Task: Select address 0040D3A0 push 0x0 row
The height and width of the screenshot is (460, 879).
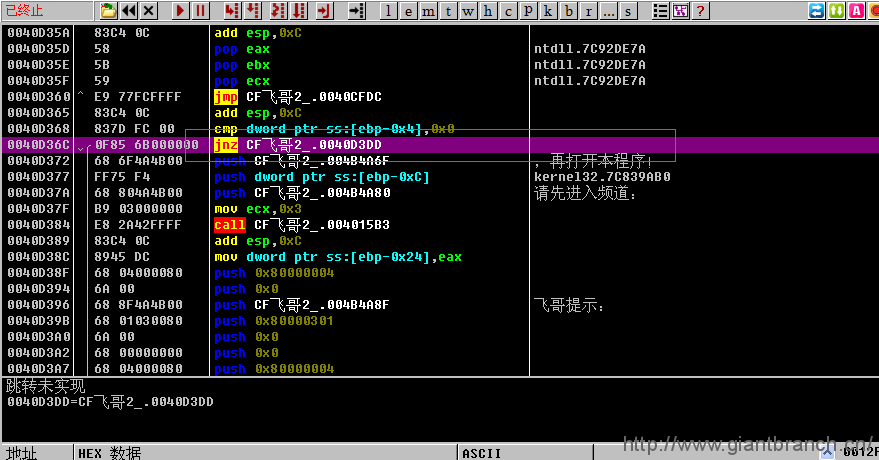Action: pyautogui.click(x=440, y=336)
